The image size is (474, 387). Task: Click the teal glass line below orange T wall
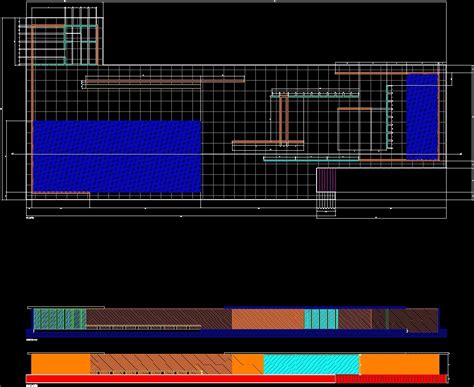pyautogui.click(x=311, y=159)
